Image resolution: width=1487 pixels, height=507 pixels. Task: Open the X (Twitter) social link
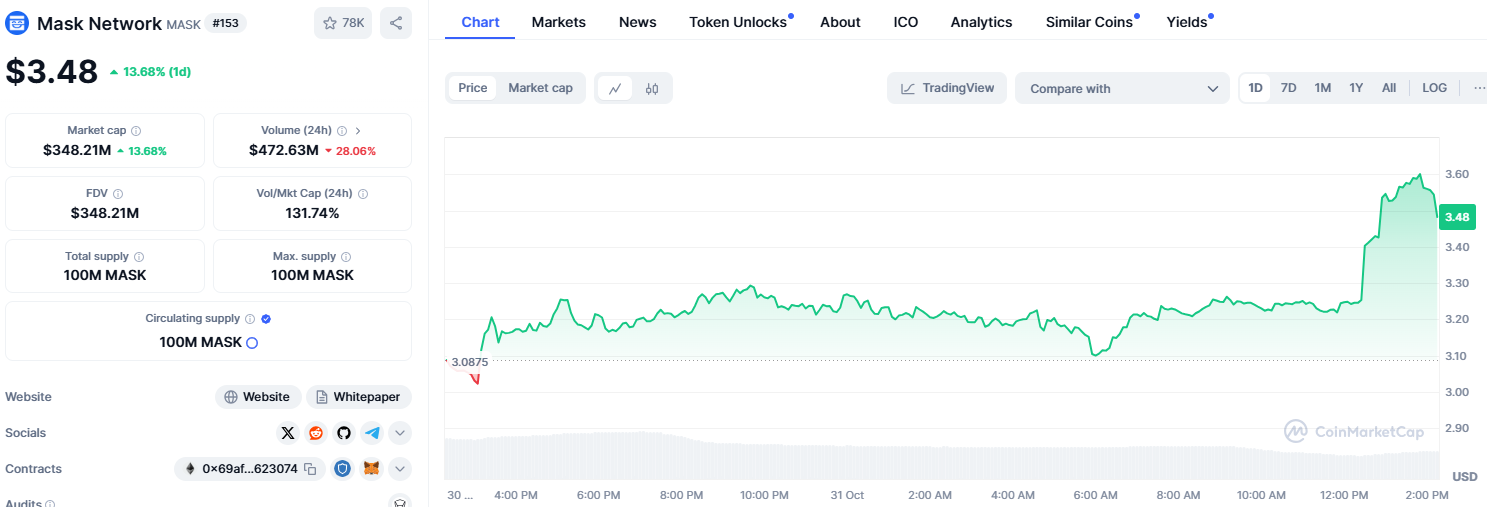coord(288,433)
